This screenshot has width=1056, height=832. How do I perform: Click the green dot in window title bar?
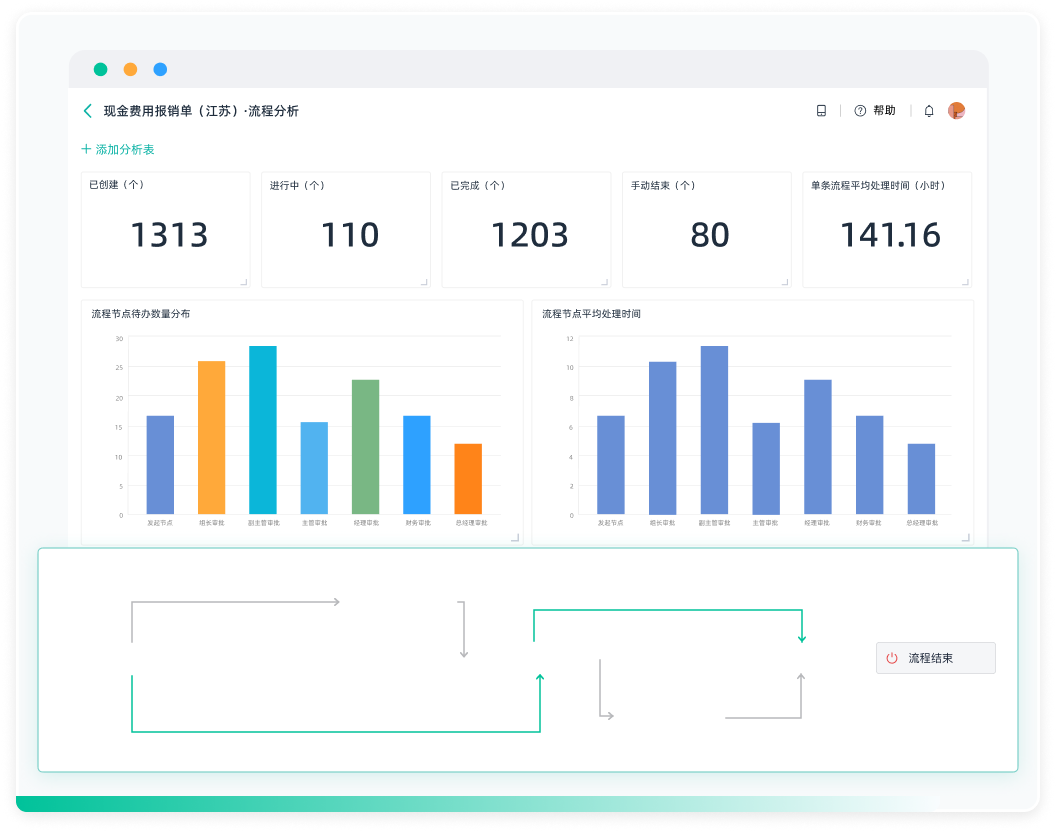point(101,70)
